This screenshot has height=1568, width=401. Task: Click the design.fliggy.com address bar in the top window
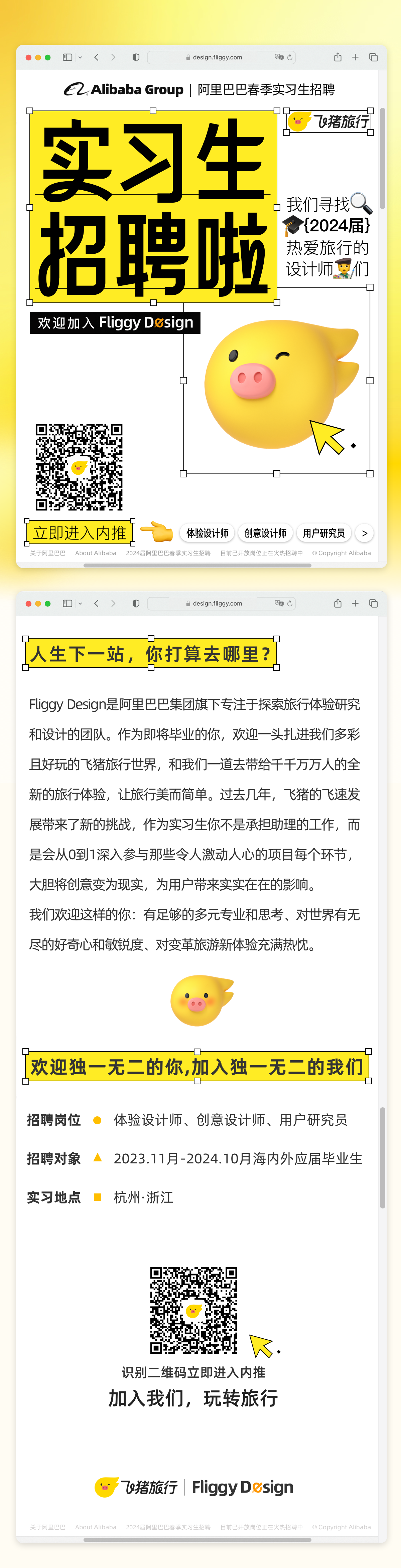click(222, 57)
